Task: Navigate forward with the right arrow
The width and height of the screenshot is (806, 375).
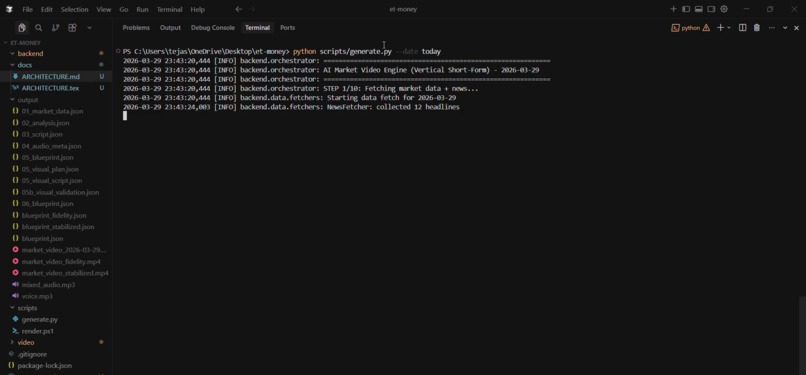Action: [x=251, y=9]
